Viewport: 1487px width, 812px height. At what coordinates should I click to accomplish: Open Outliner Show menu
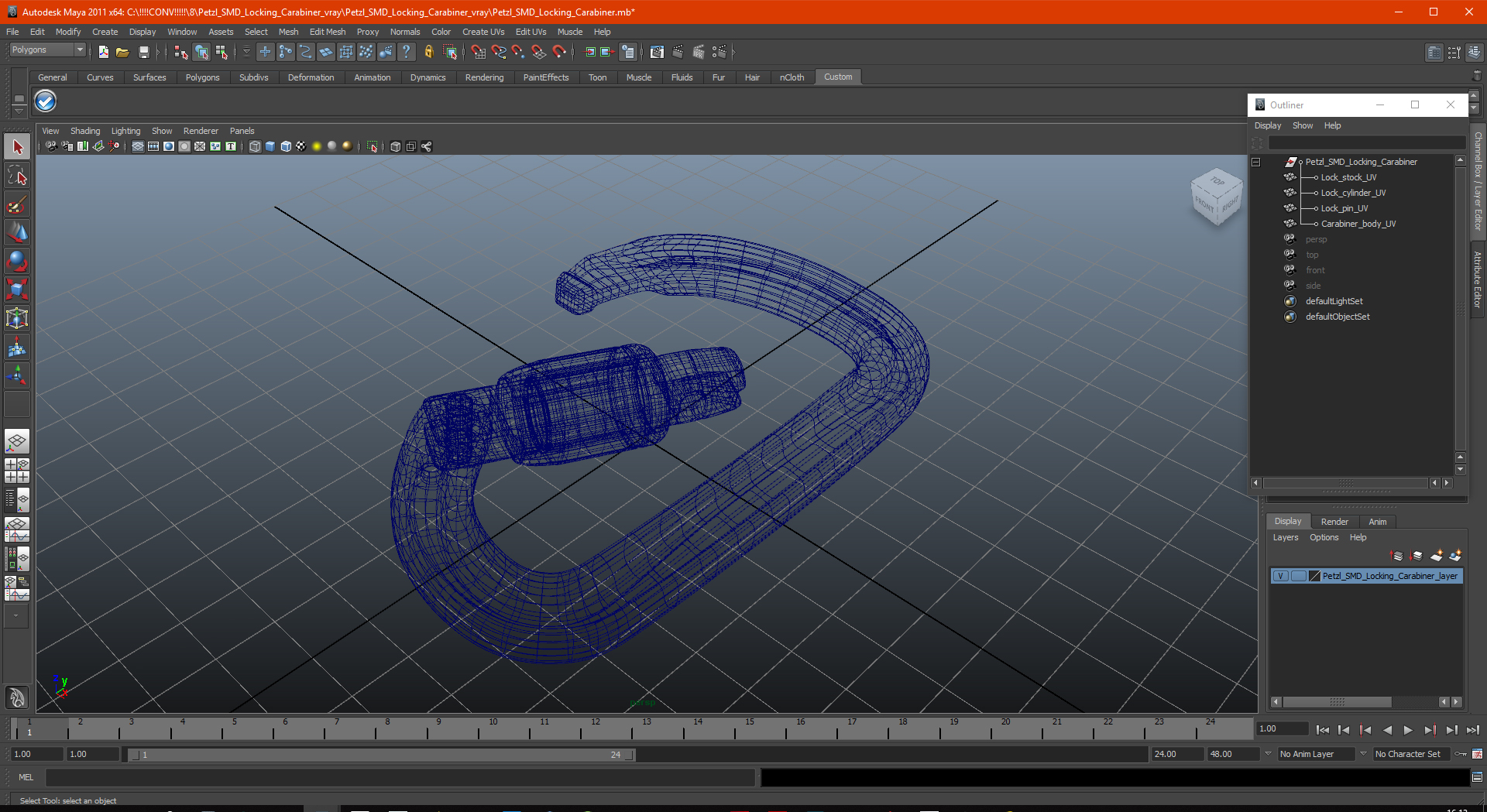(1303, 125)
